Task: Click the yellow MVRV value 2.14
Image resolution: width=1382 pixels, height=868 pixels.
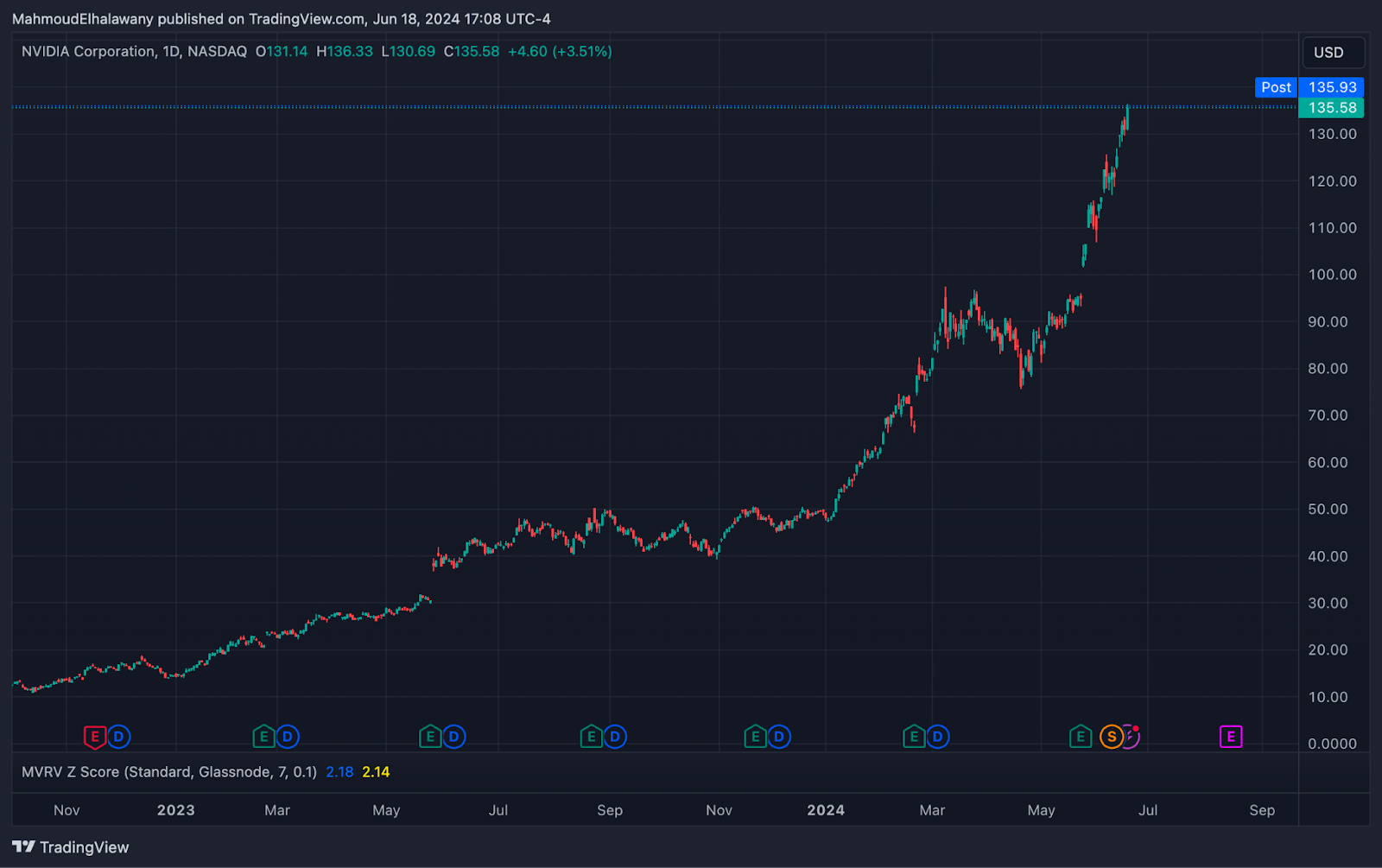Action: [x=376, y=772]
